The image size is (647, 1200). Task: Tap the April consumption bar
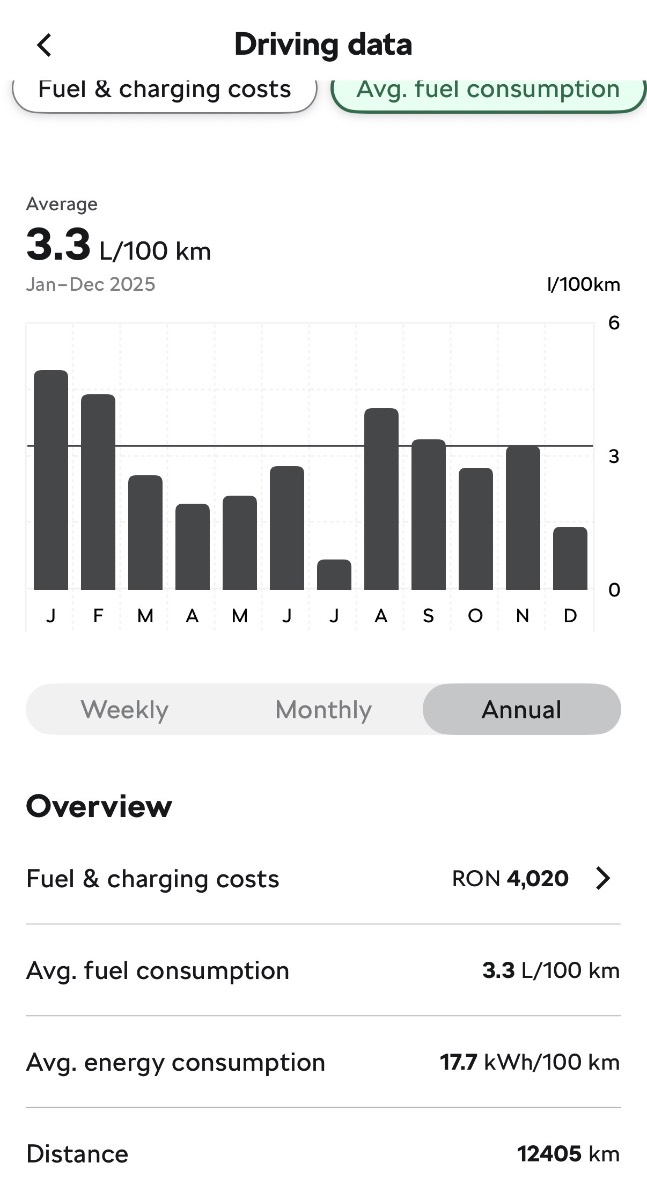(x=193, y=547)
